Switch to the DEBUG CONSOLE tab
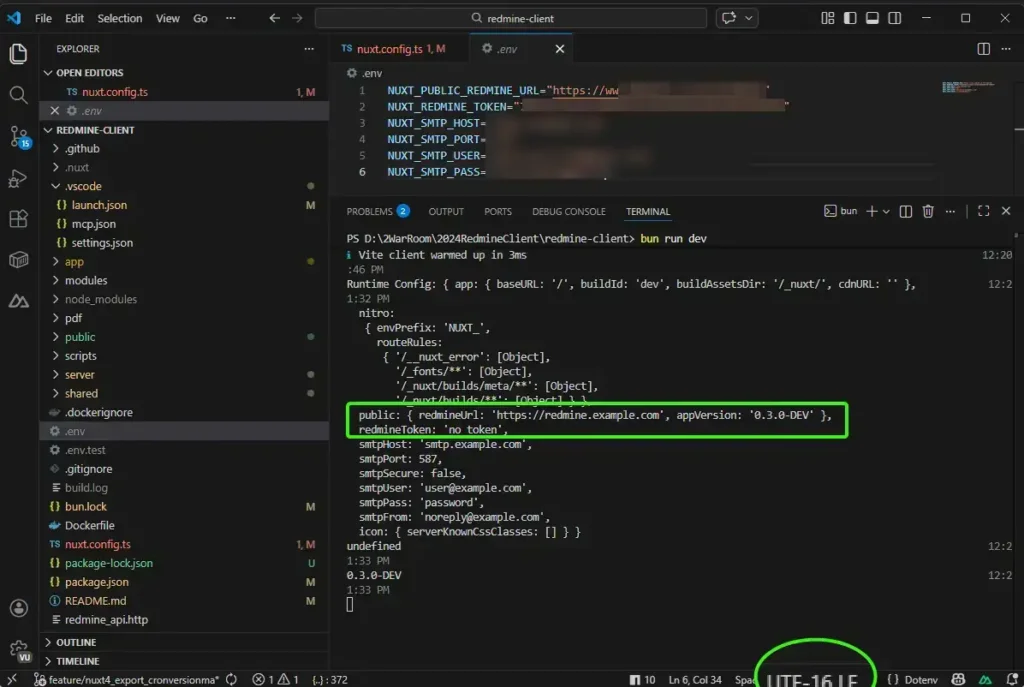This screenshot has width=1024, height=687. tap(568, 212)
